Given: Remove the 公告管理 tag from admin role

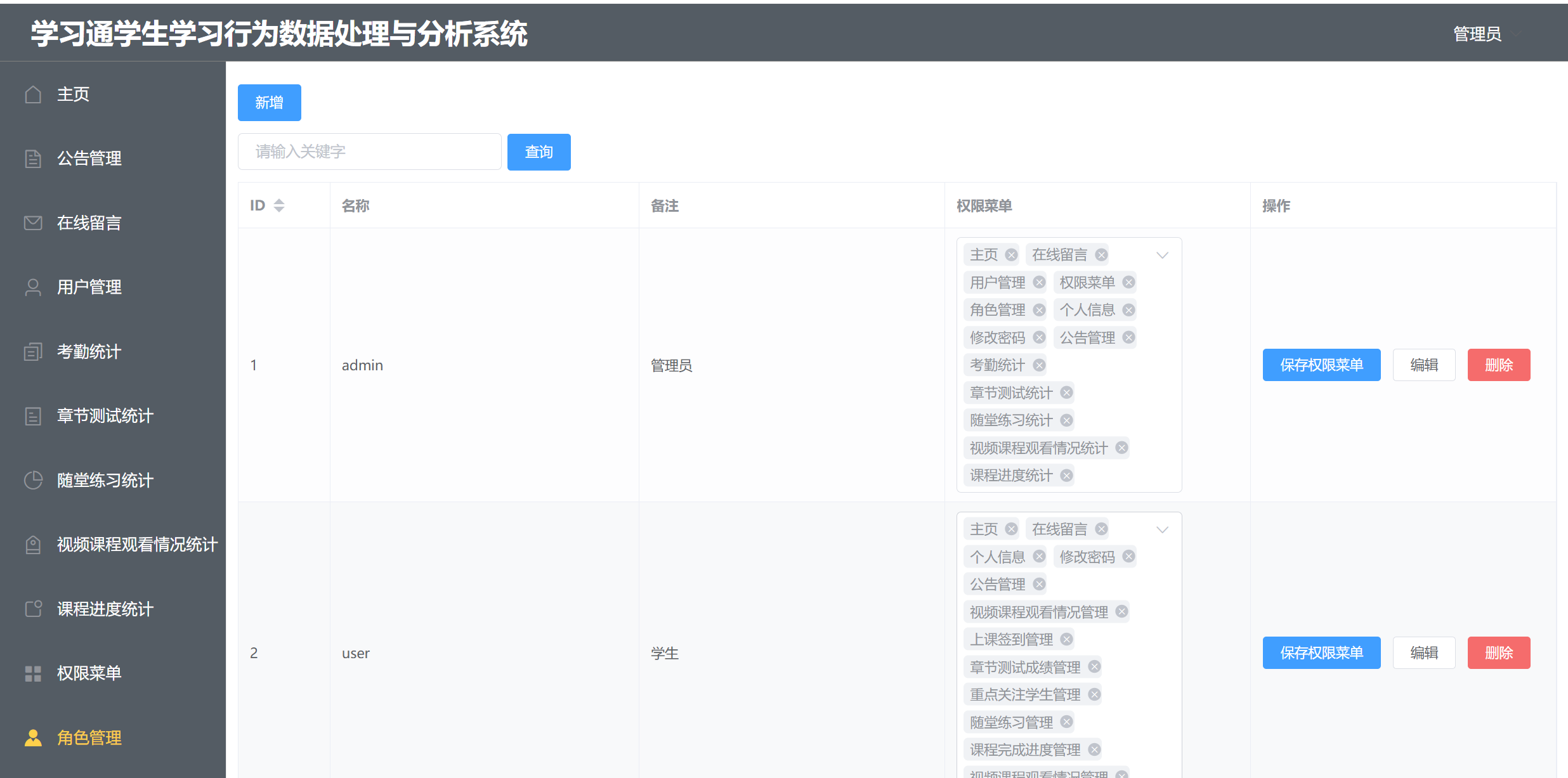Looking at the screenshot, I should (1129, 337).
